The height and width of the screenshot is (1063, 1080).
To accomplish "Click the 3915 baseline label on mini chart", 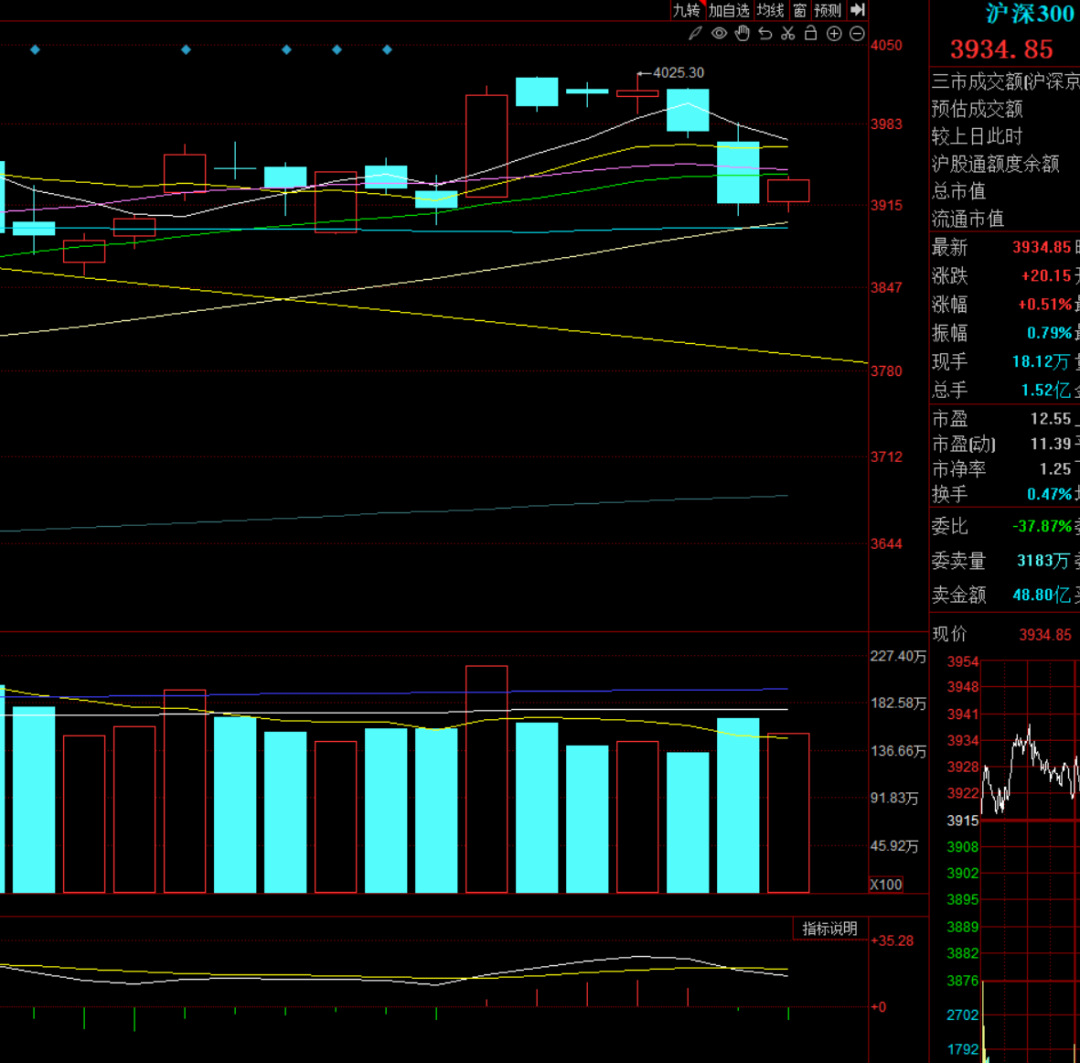I will [962, 821].
